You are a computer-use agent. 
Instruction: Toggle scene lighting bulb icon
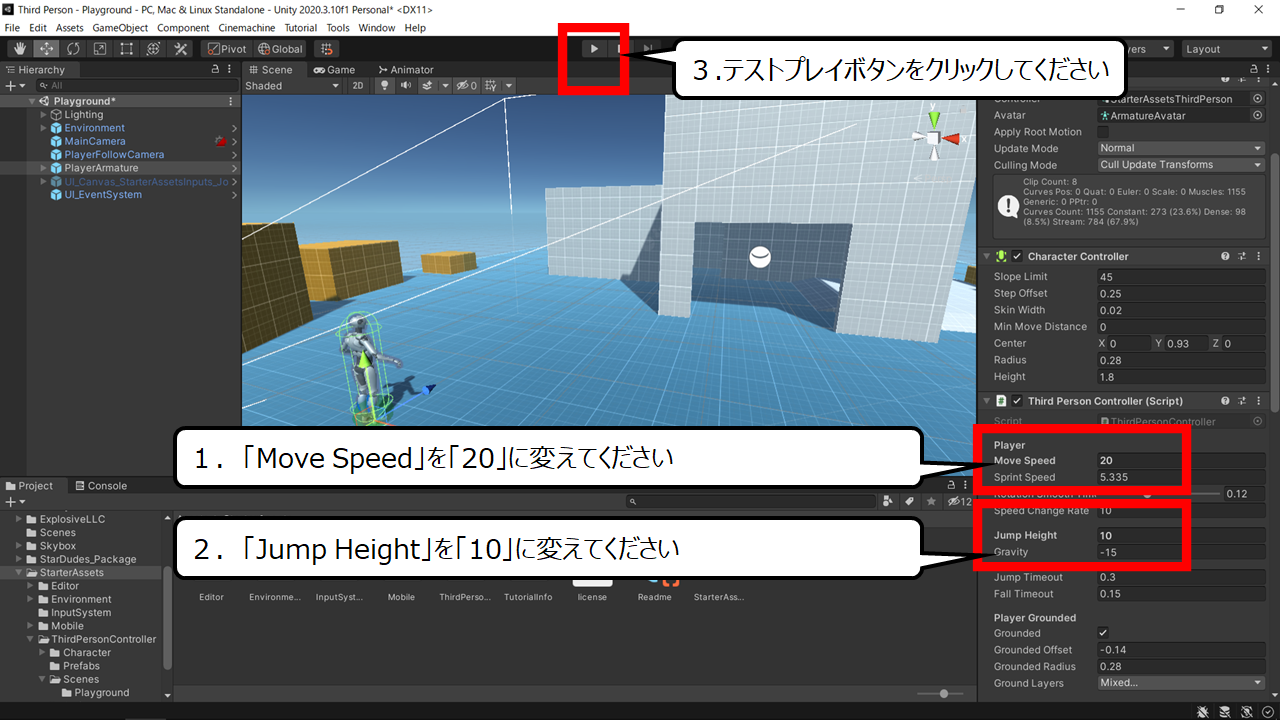[x=383, y=86]
